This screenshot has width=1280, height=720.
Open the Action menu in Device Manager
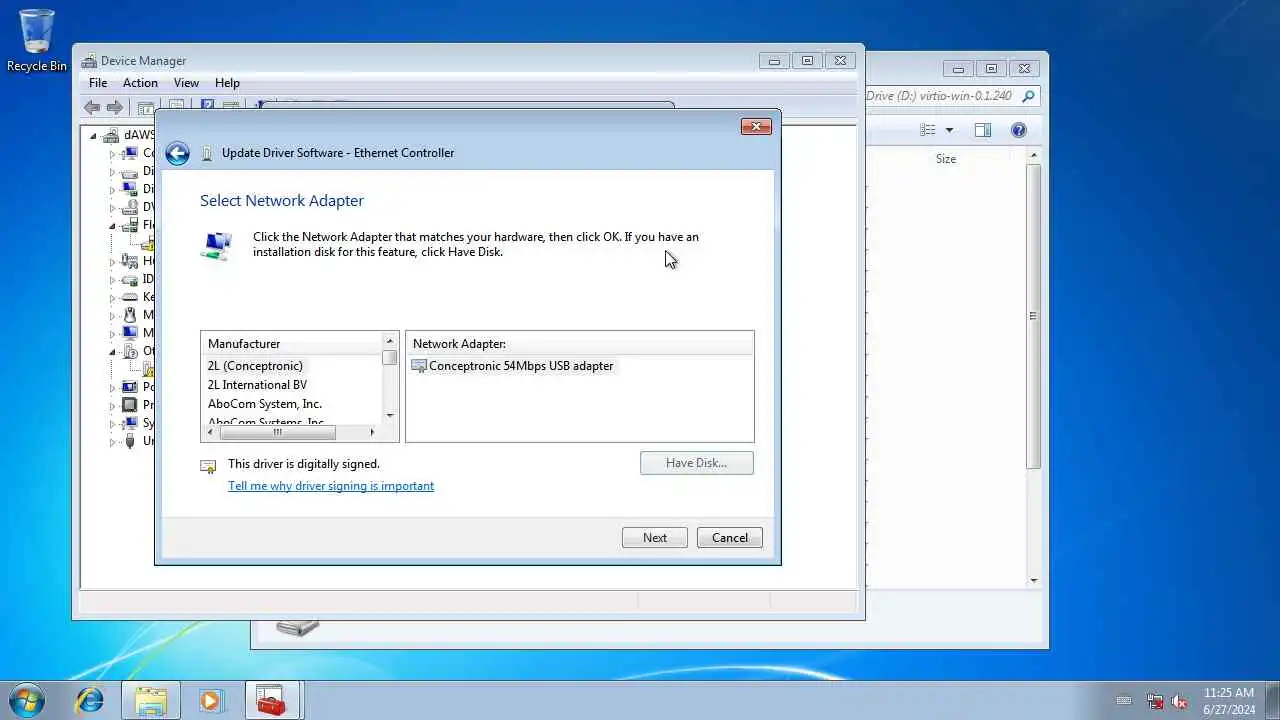tap(140, 83)
